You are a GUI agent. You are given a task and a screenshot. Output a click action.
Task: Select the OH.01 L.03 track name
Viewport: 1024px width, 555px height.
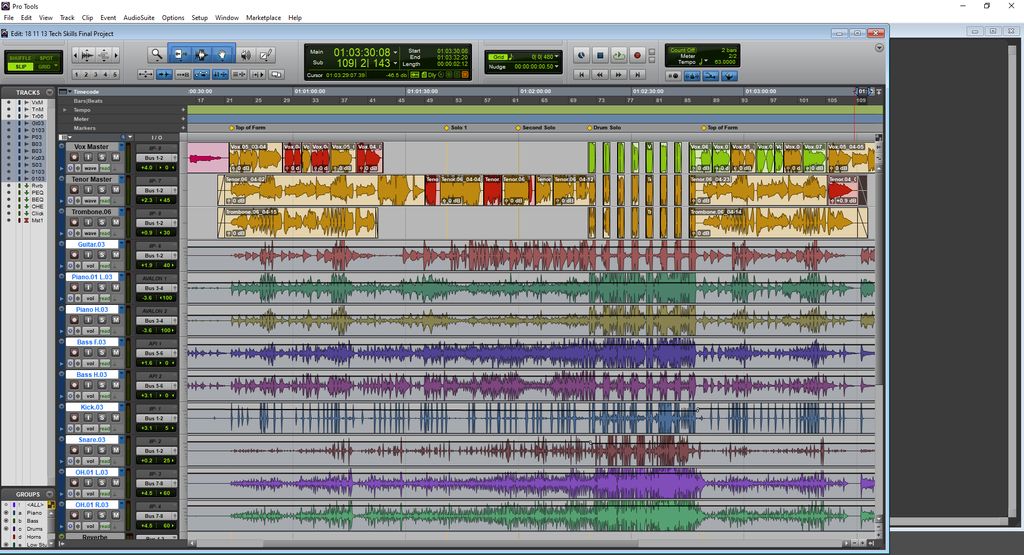91,472
